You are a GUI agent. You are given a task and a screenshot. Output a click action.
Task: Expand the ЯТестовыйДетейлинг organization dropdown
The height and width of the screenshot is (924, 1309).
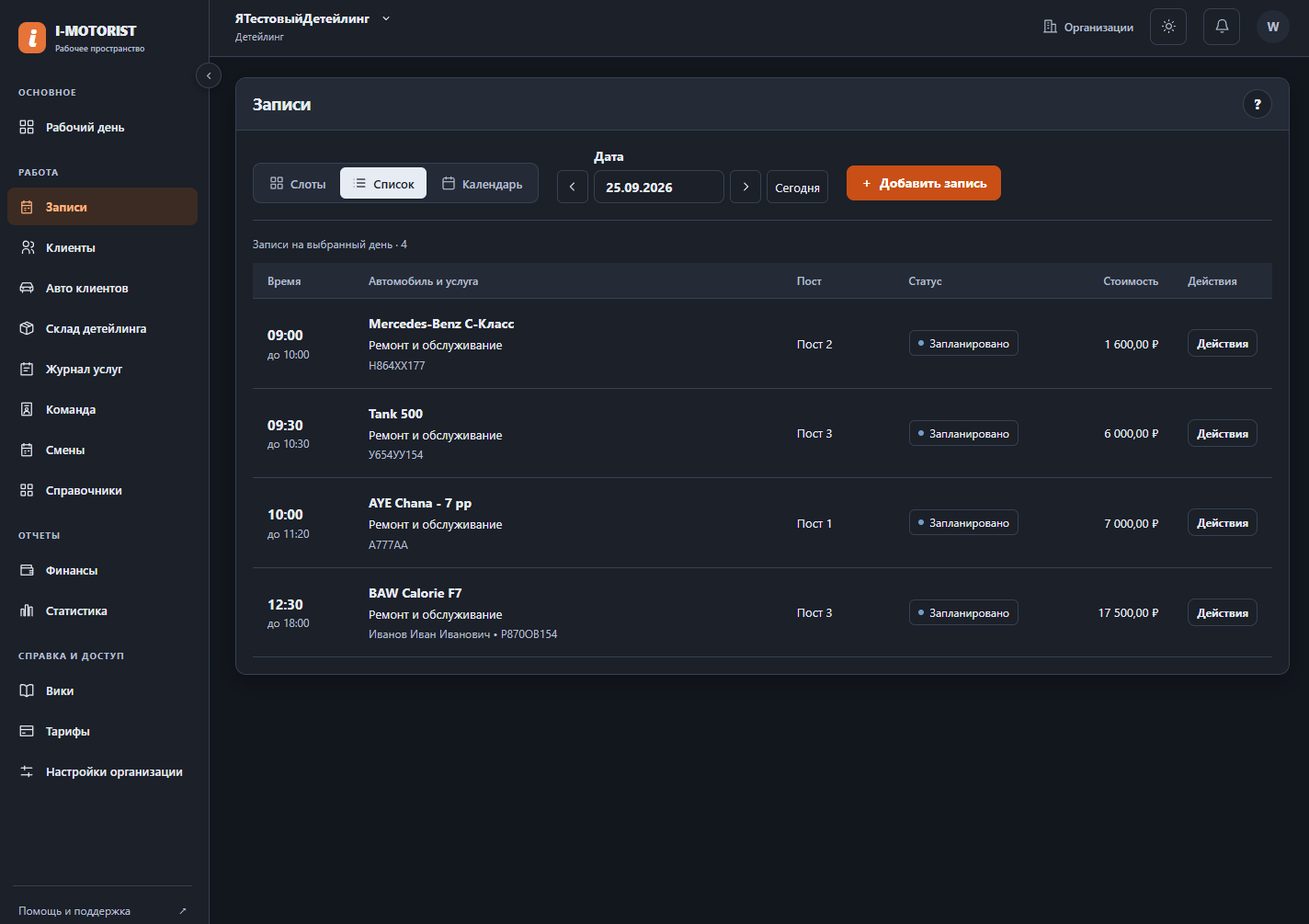[313, 18]
